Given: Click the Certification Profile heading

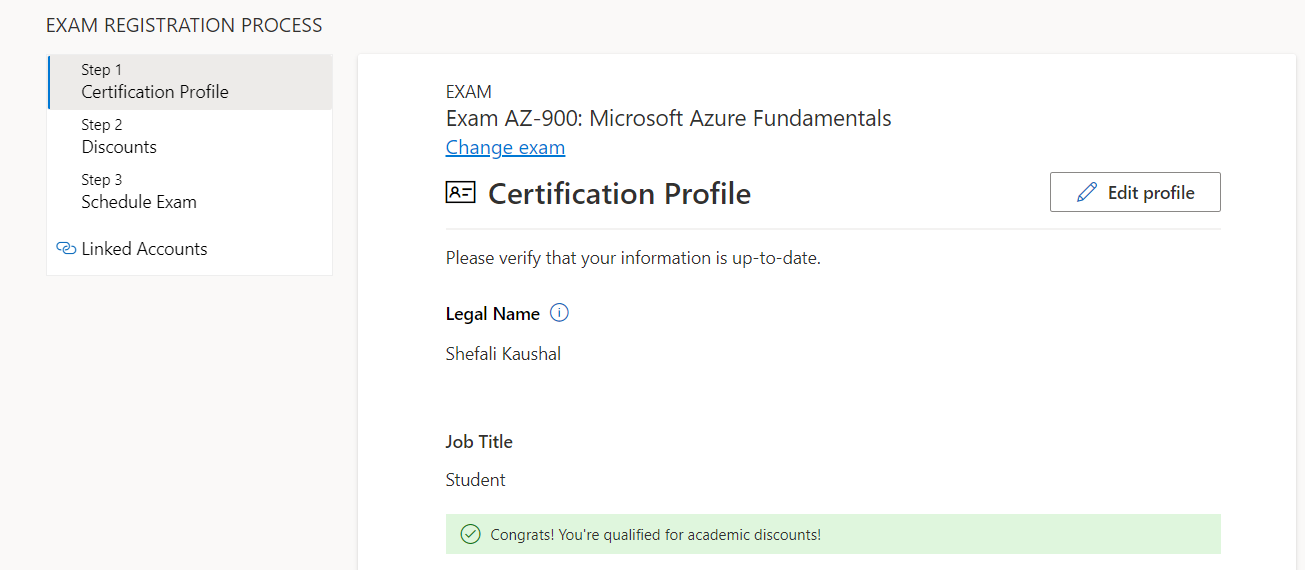Looking at the screenshot, I should 619,193.
